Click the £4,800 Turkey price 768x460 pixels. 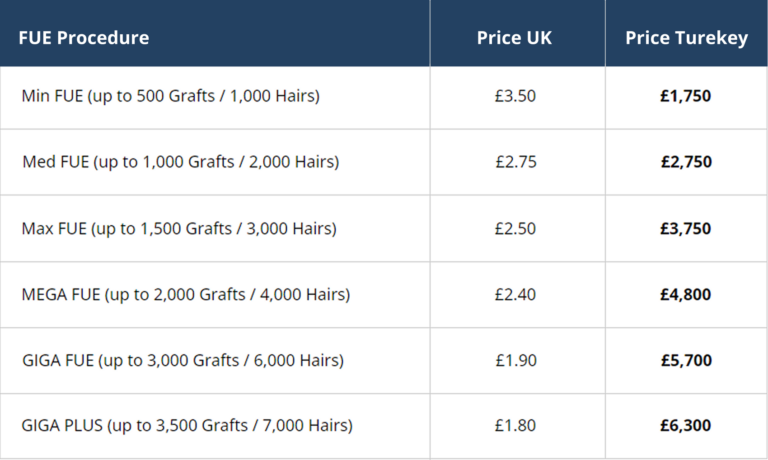coord(686,294)
